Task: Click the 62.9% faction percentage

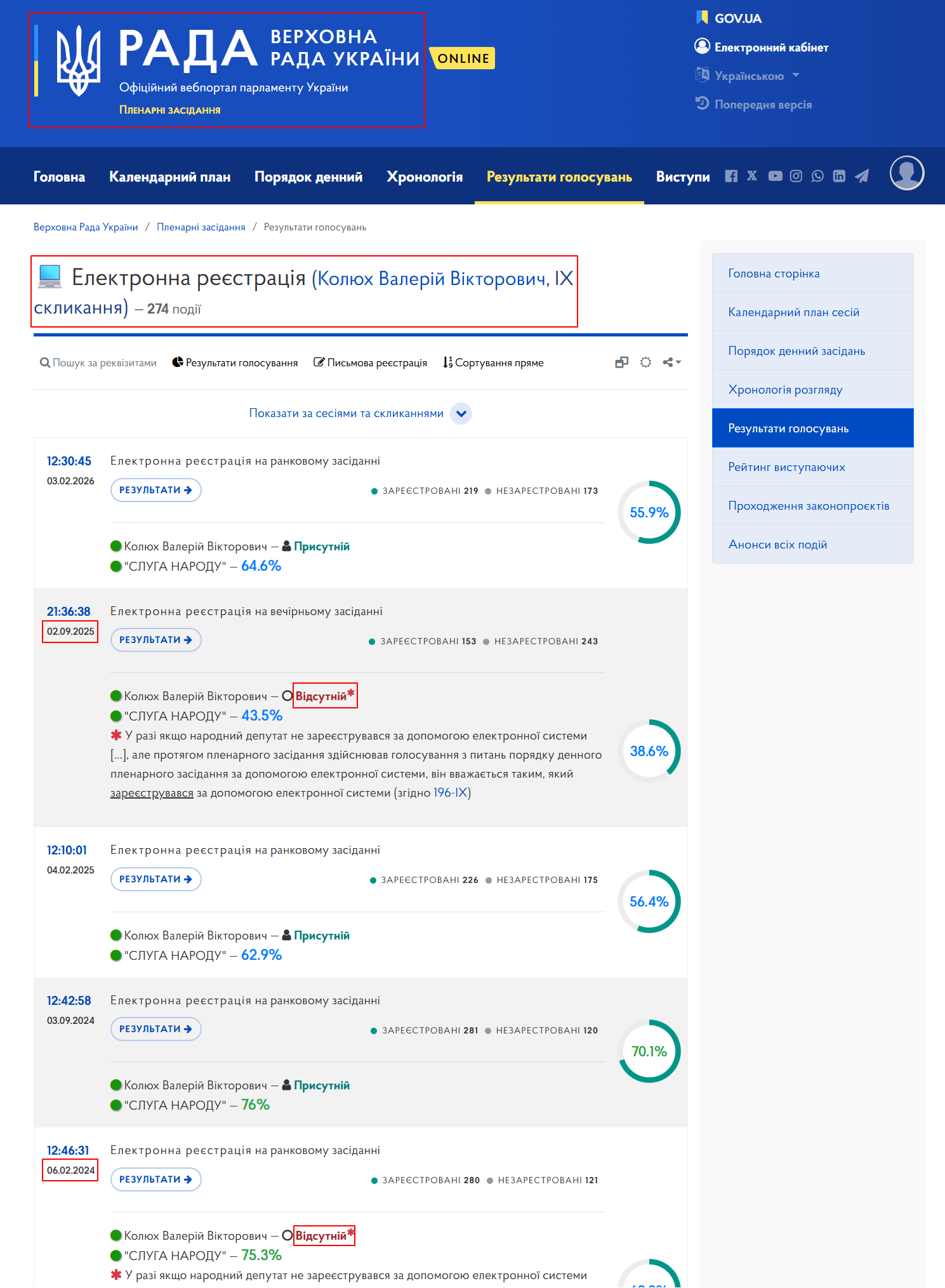Action: pyautogui.click(x=261, y=955)
